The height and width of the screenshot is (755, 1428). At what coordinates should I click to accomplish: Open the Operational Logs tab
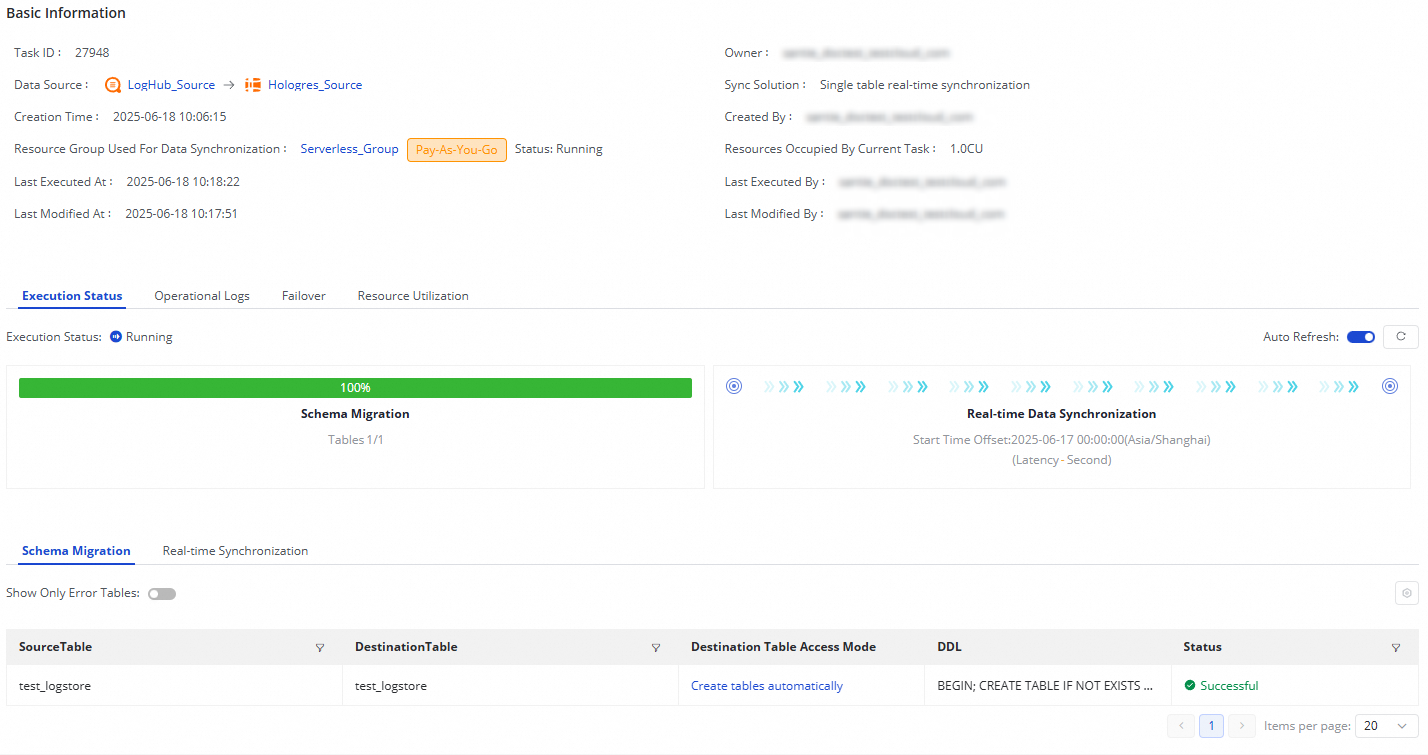[202, 296]
